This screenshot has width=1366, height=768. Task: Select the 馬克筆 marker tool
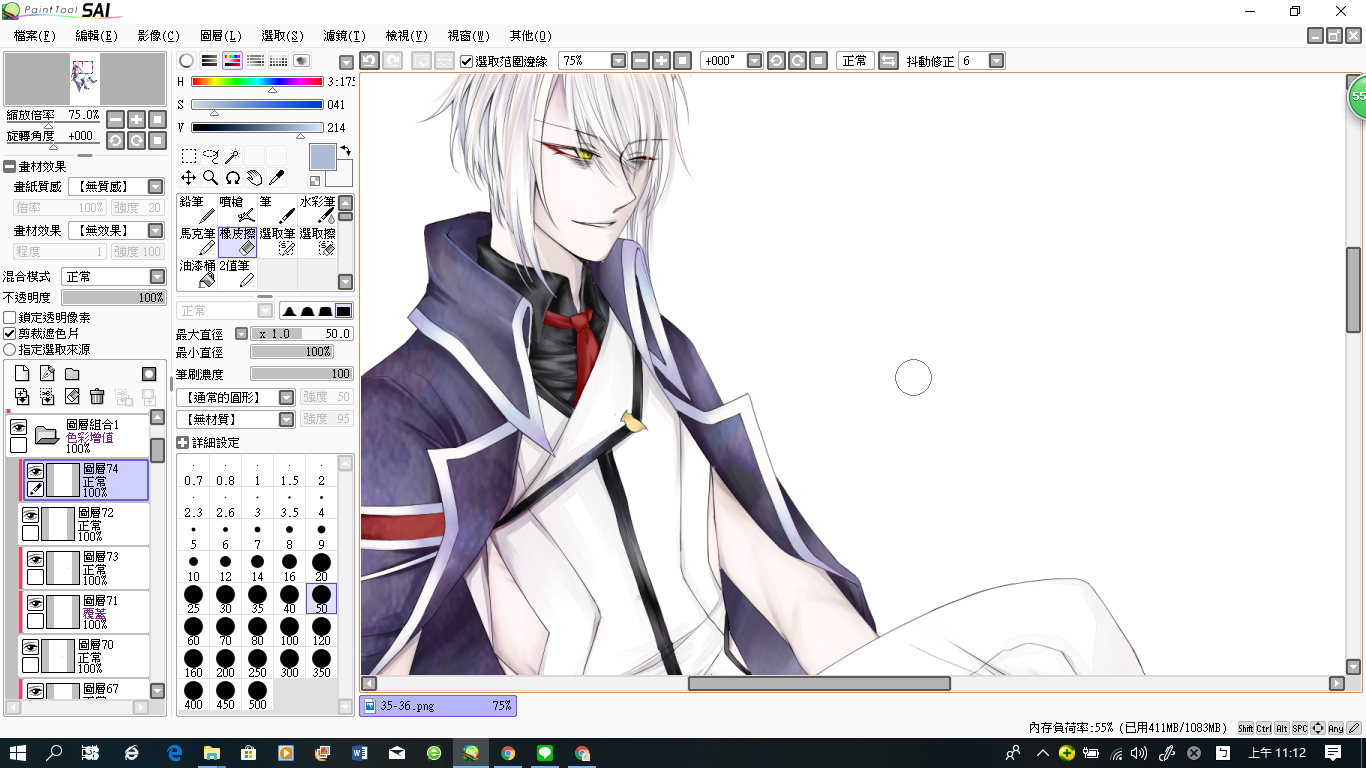point(197,241)
